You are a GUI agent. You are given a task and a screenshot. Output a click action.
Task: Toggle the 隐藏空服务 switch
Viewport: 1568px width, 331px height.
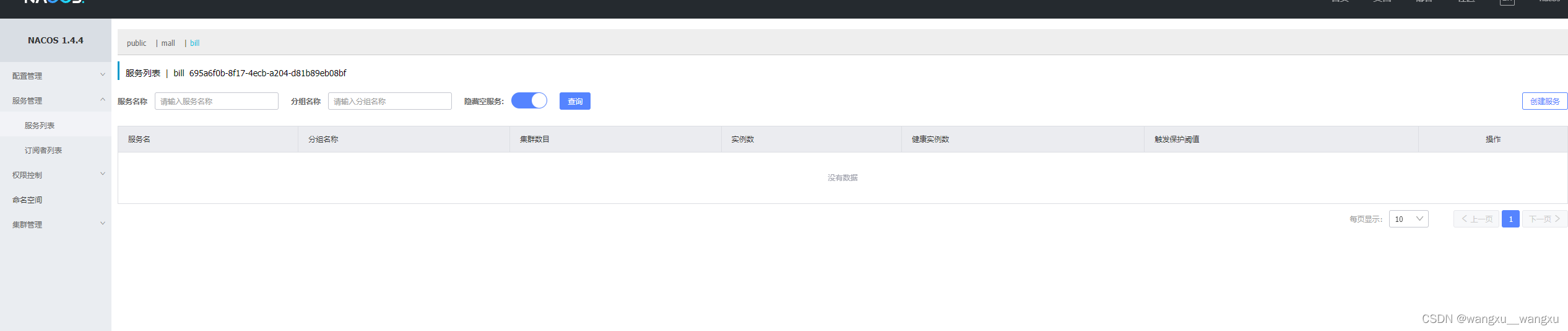(x=529, y=100)
